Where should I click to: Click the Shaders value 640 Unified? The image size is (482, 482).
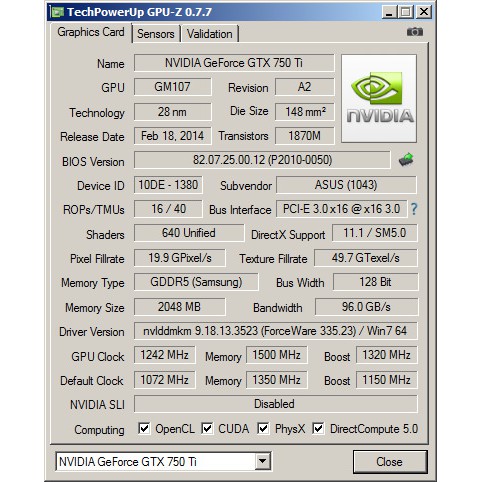(189, 233)
